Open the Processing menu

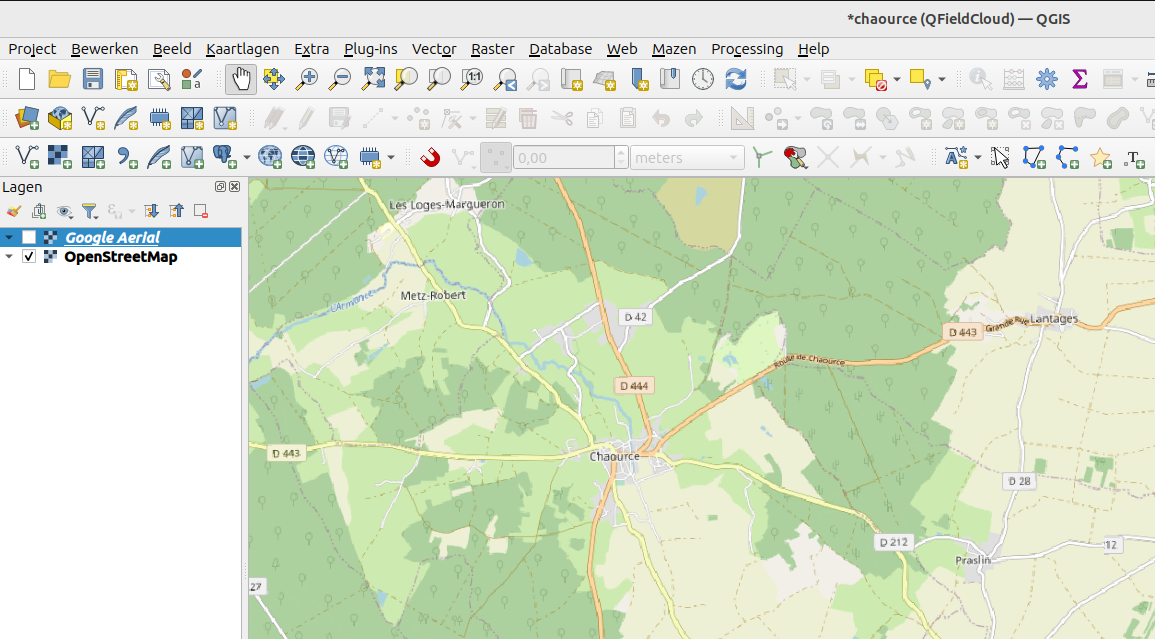(x=746, y=49)
